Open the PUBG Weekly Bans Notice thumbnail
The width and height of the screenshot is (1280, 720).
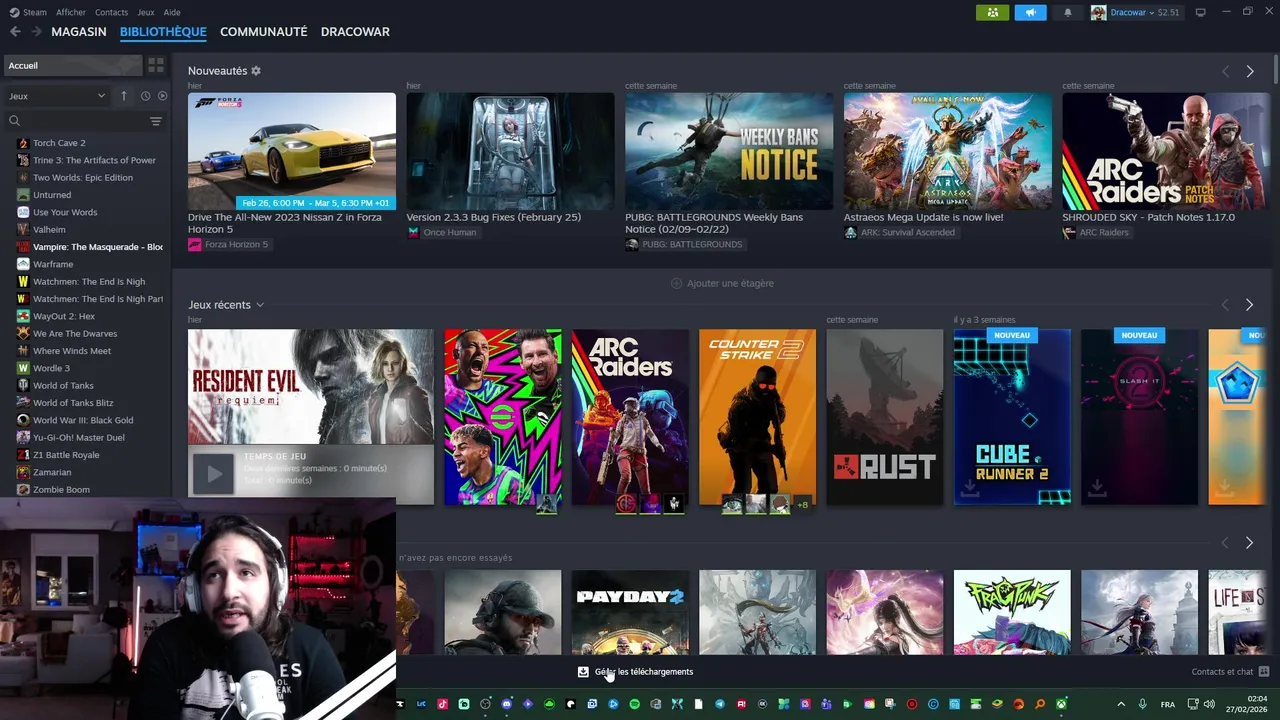729,151
